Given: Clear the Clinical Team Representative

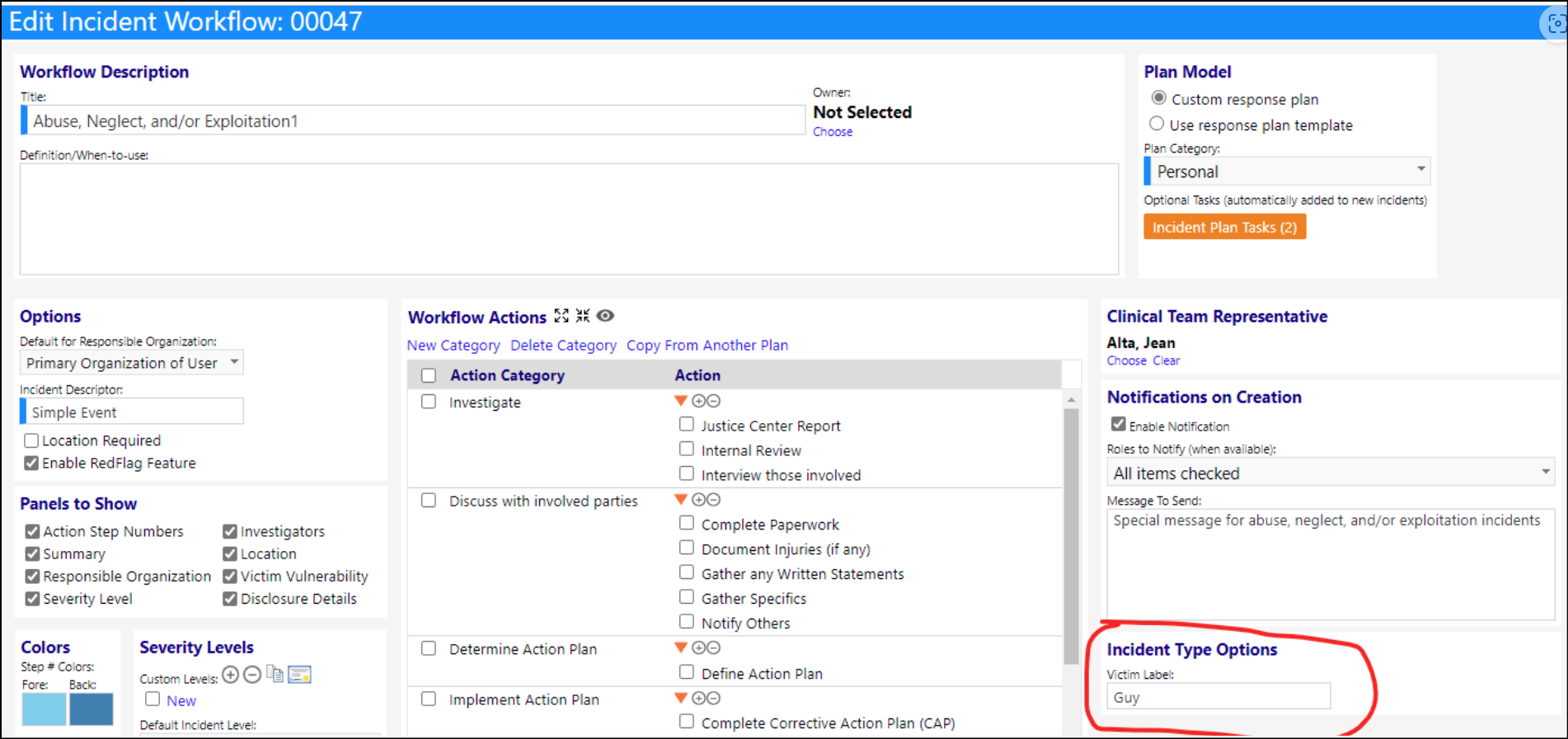Looking at the screenshot, I should (x=1167, y=361).
